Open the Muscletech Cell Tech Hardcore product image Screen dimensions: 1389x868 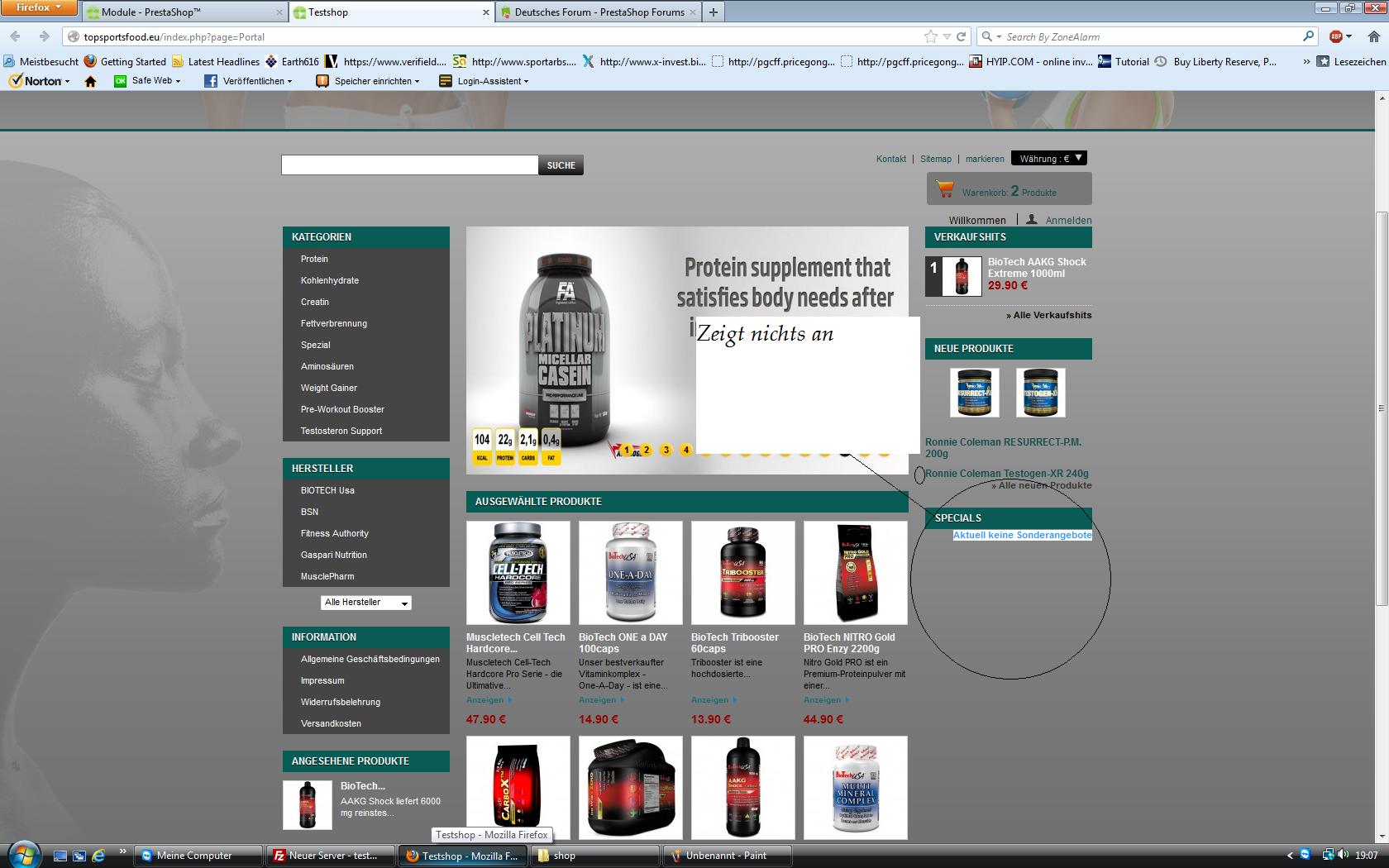pyautogui.click(x=518, y=573)
